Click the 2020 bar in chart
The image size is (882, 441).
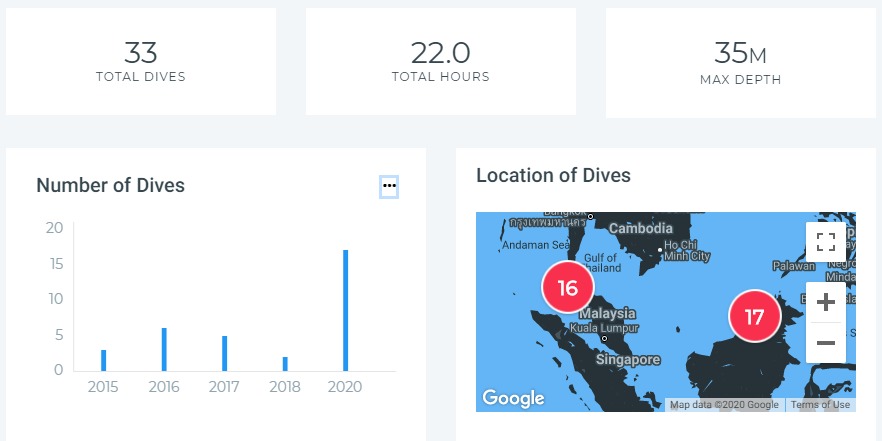click(x=345, y=310)
